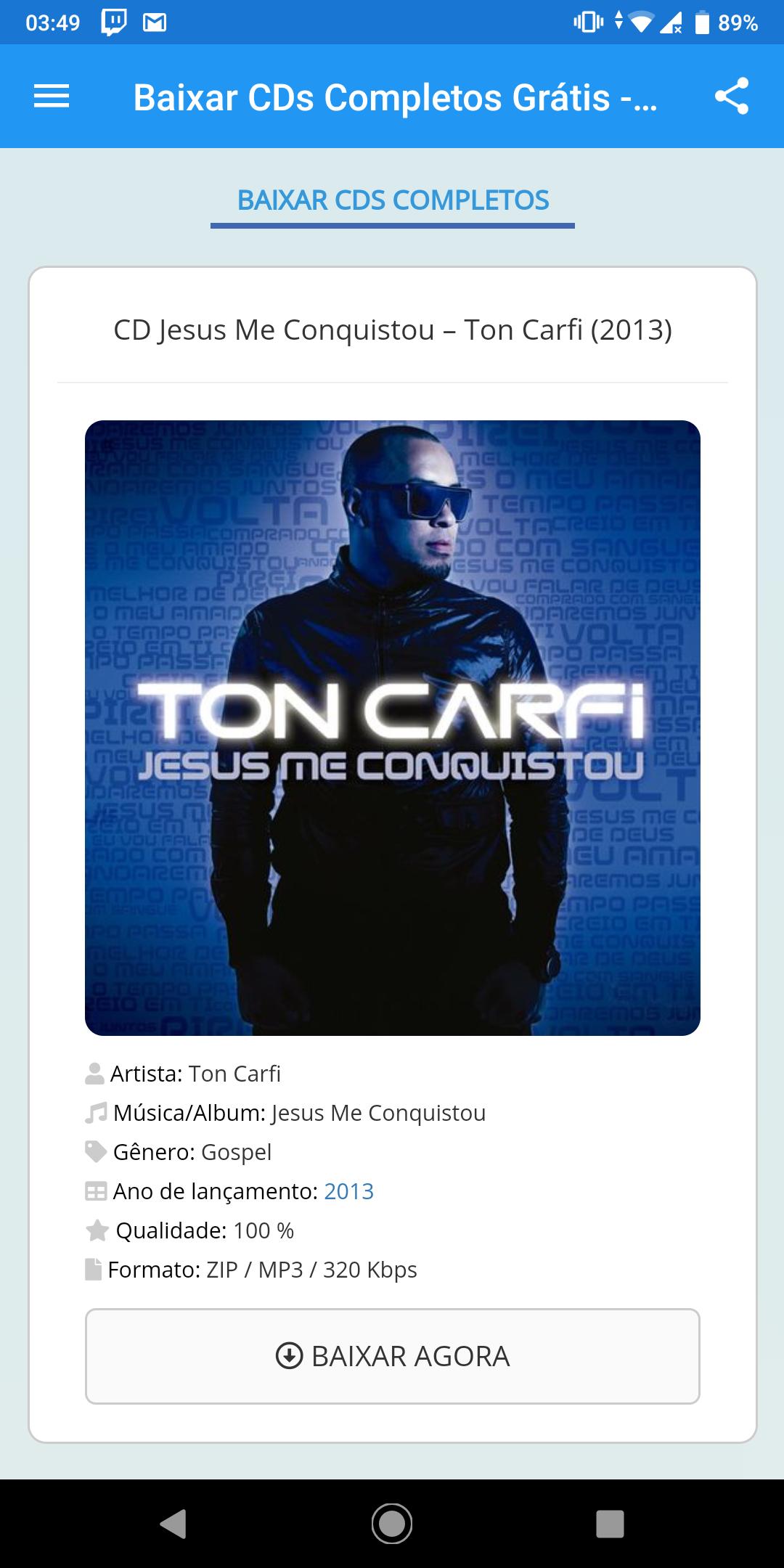Tap the file icon beside Formato

93,1270
